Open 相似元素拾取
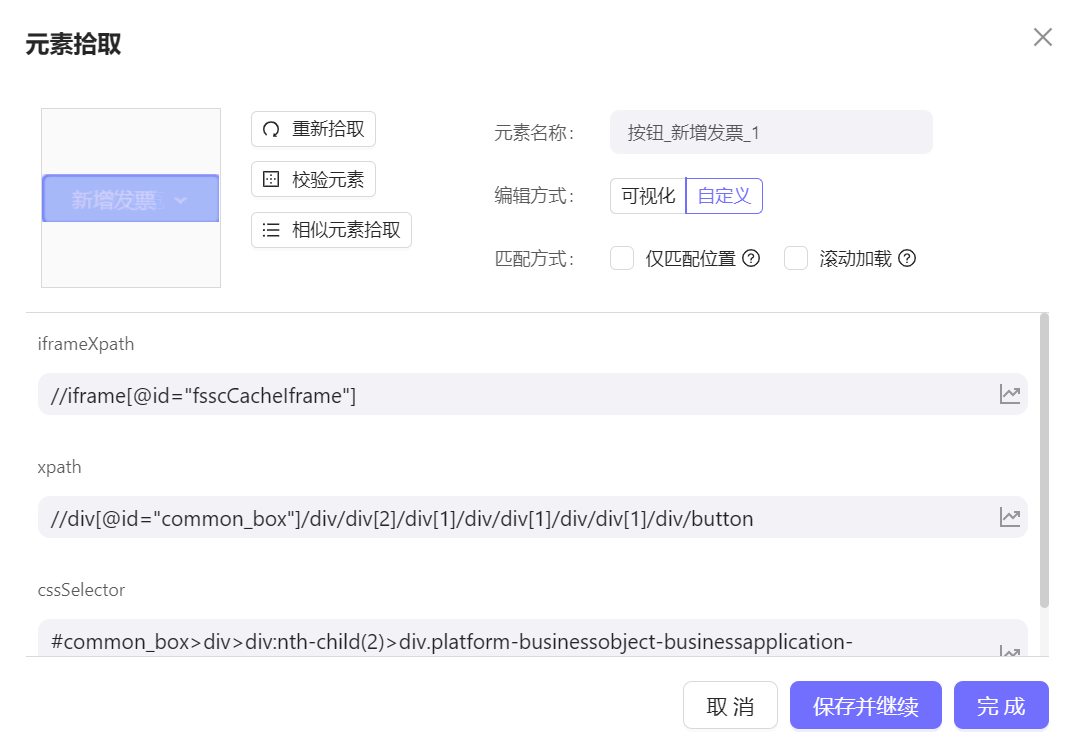This screenshot has width=1082, height=751. (x=331, y=230)
